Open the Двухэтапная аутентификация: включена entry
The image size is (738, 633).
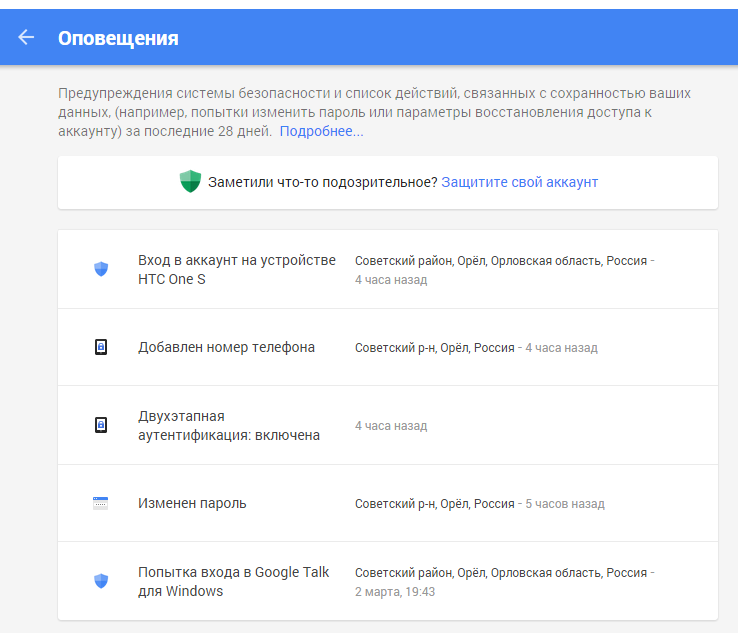[x=228, y=425]
